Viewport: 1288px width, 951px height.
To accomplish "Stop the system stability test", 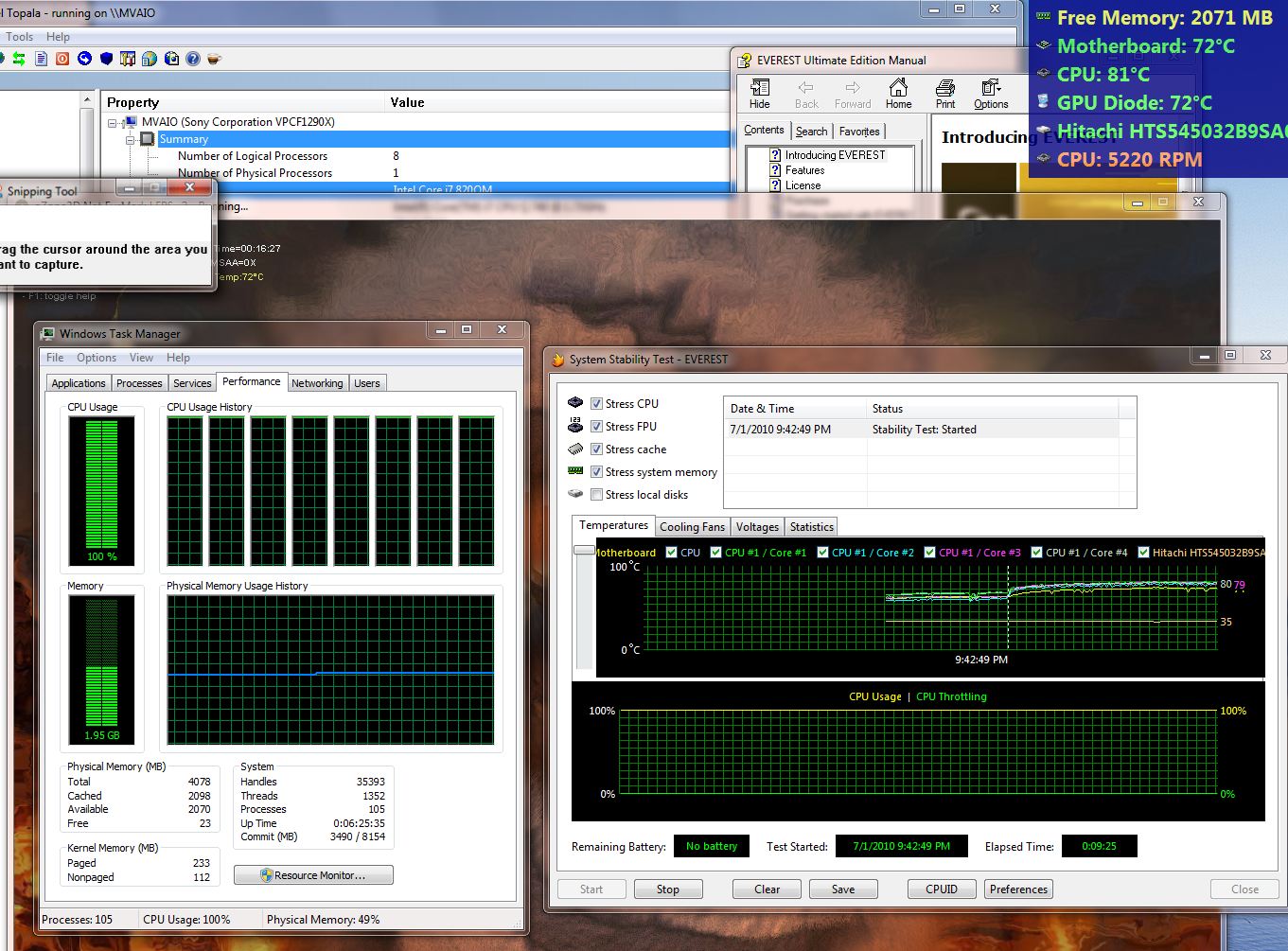I will [668, 889].
